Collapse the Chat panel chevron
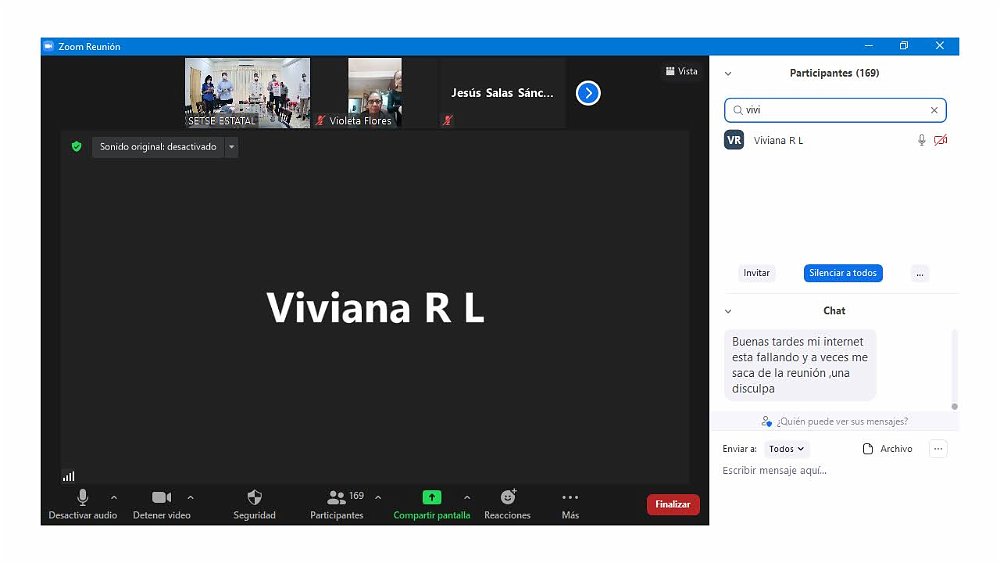Screen dimensions: 1000x563 [x=728, y=311]
